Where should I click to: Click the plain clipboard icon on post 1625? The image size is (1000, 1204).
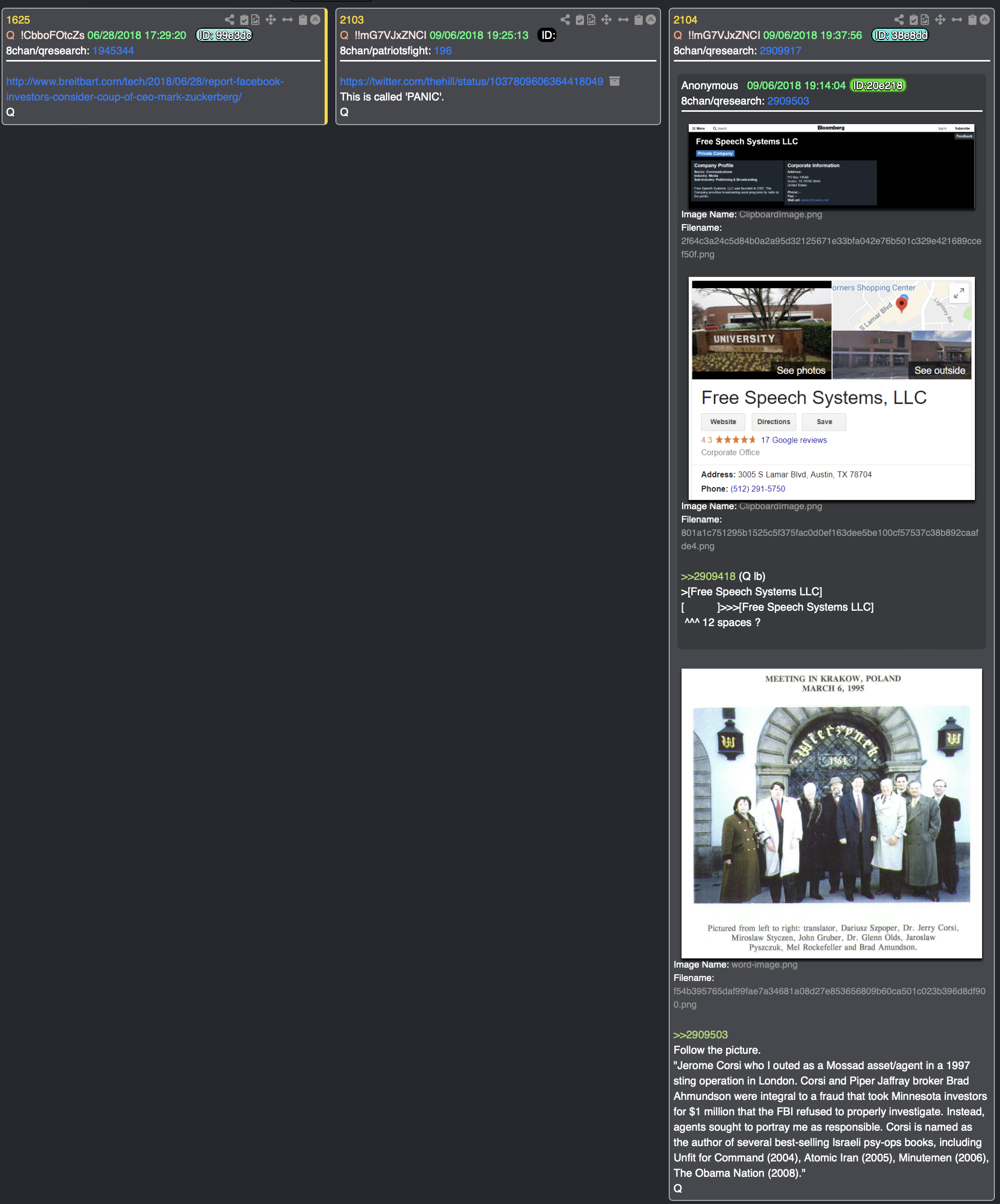point(303,19)
